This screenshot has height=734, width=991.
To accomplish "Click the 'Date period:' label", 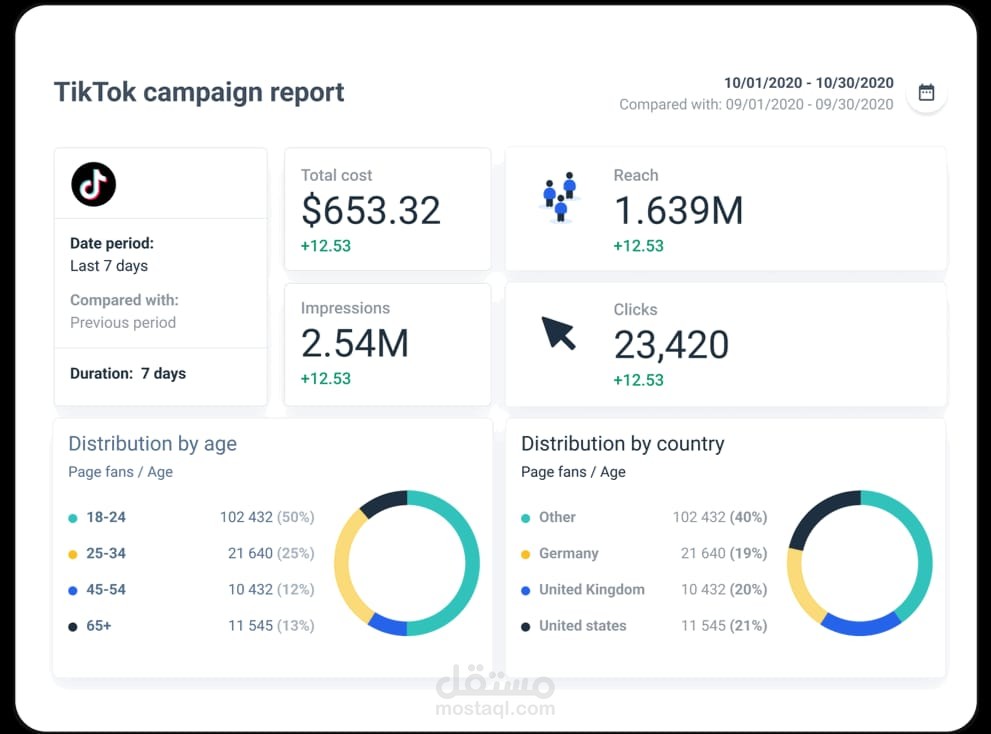I will click(x=112, y=243).
